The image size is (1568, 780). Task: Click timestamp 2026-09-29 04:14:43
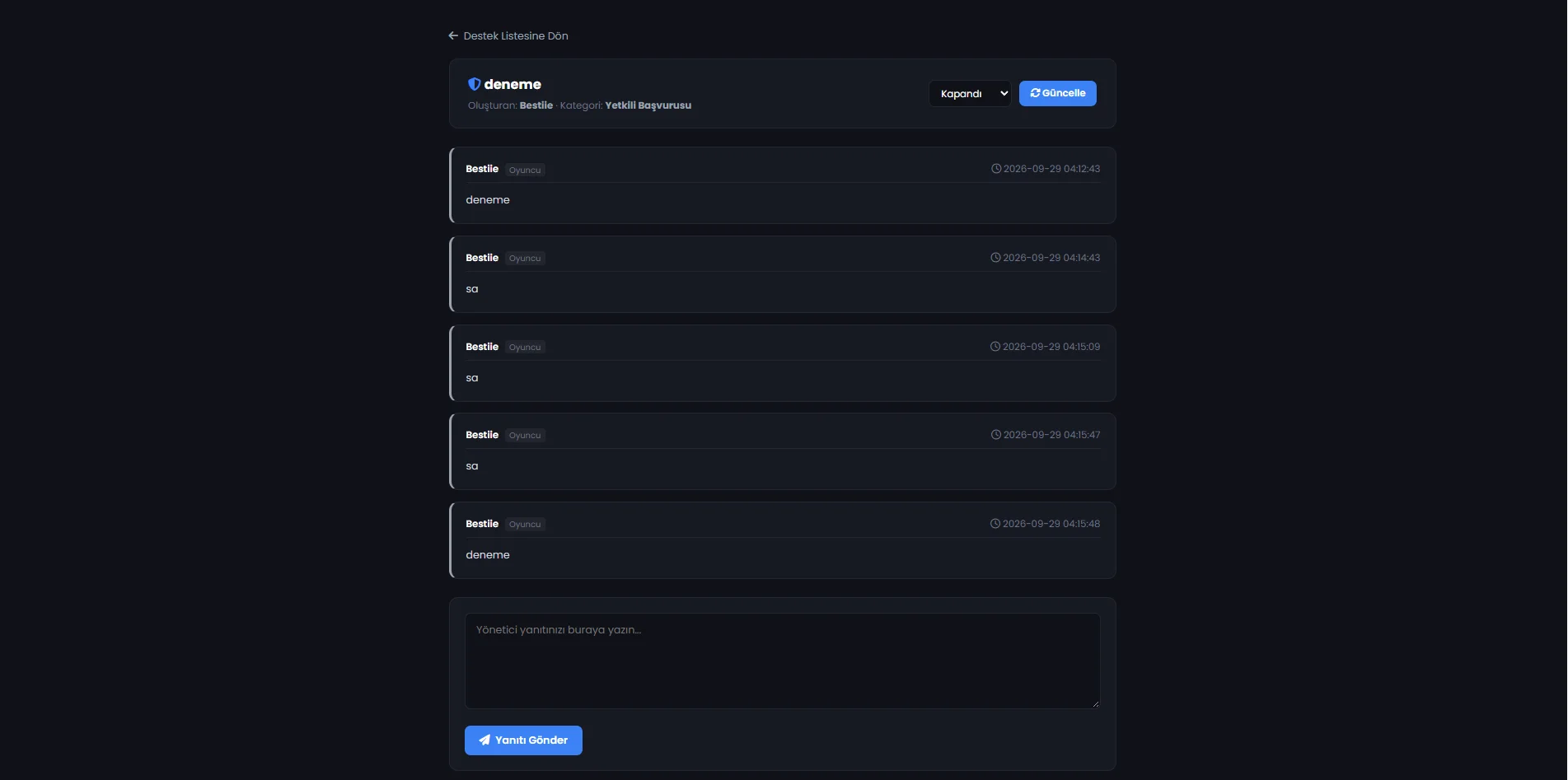tap(1051, 258)
